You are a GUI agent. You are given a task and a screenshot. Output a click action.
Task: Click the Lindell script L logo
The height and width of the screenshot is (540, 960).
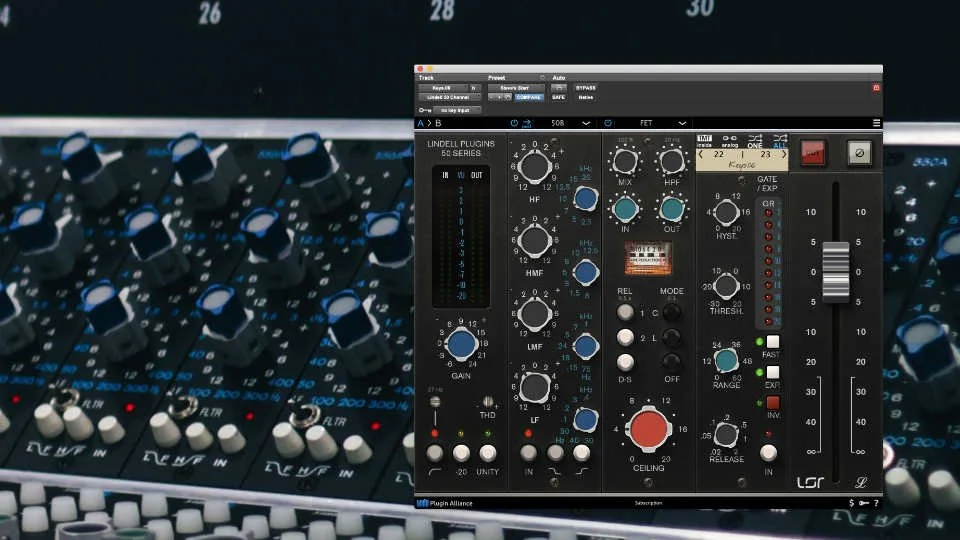tap(861, 482)
